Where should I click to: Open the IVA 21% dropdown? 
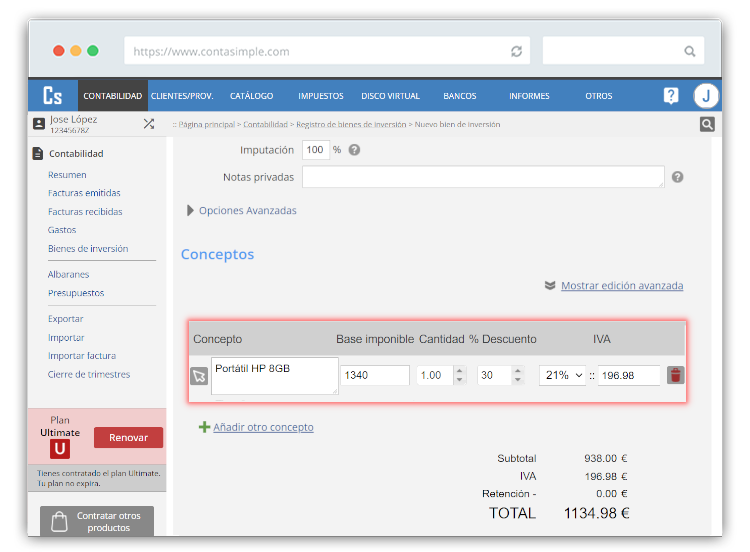(x=562, y=375)
